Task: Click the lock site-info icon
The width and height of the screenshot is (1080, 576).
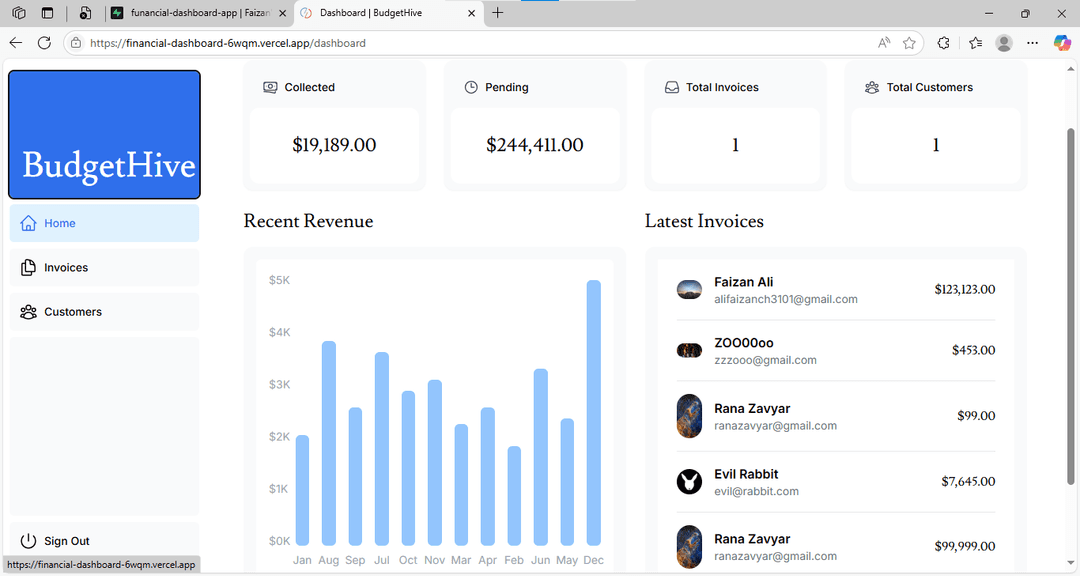Action: [x=76, y=43]
